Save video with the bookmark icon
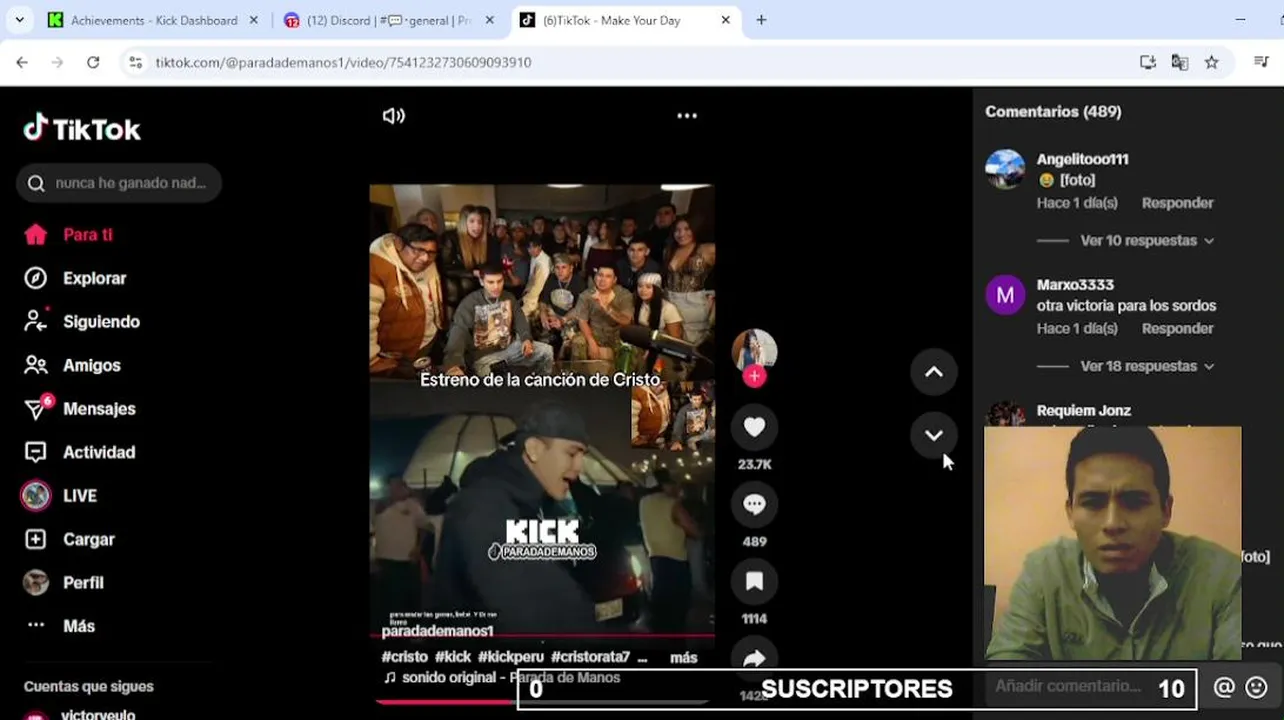This screenshot has height=720, width=1284. point(754,581)
